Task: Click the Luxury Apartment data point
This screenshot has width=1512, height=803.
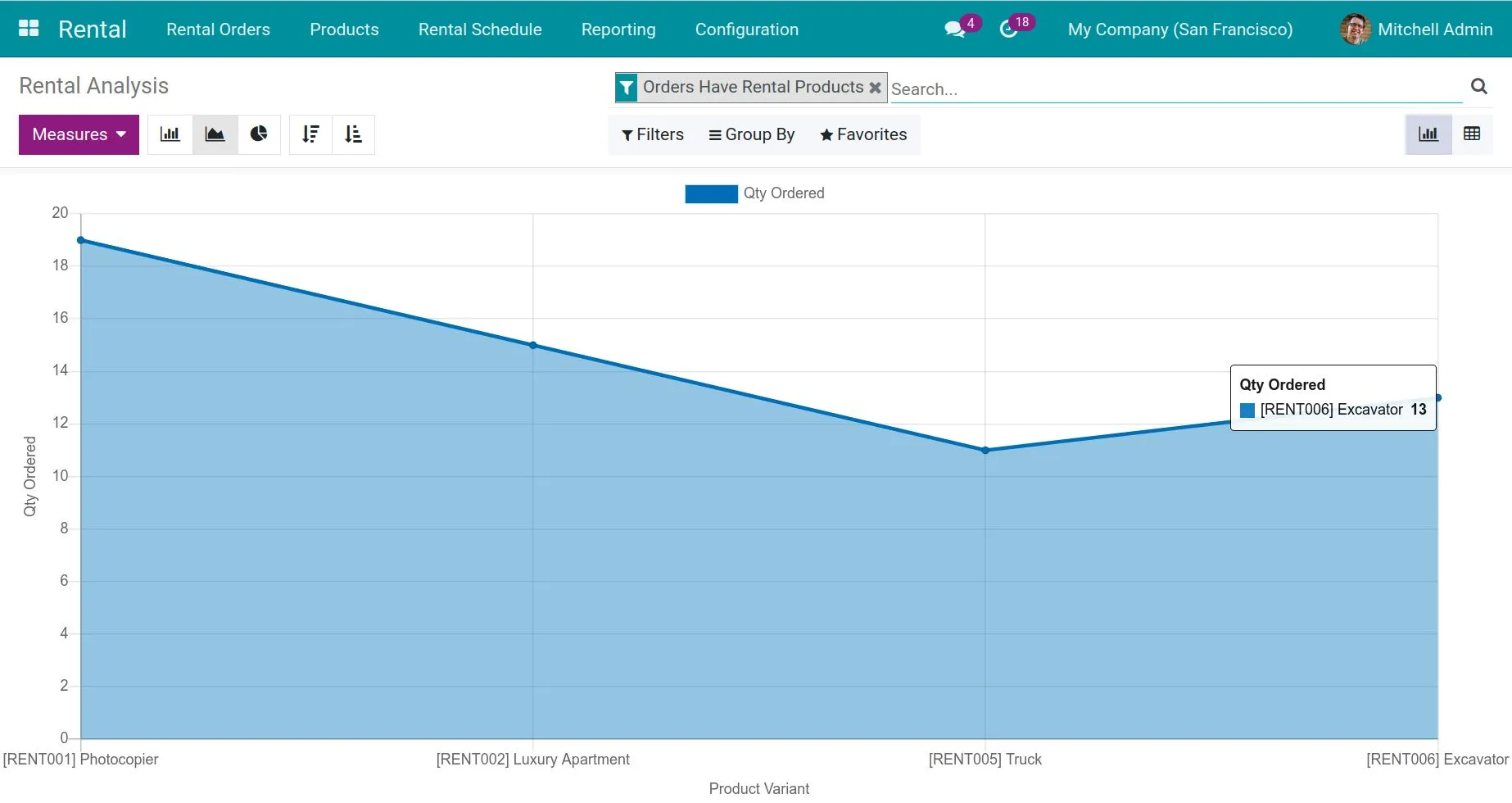Action: point(533,345)
